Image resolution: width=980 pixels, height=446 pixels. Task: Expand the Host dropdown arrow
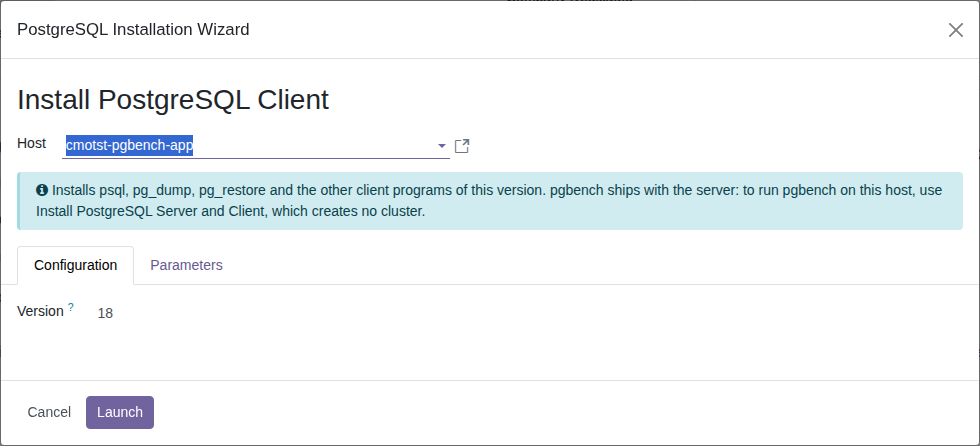pos(442,146)
